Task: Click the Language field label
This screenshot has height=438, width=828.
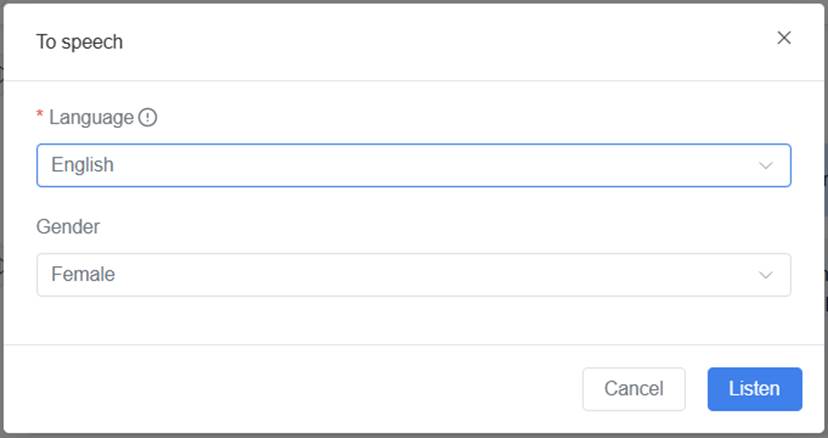Action: coord(91,118)
